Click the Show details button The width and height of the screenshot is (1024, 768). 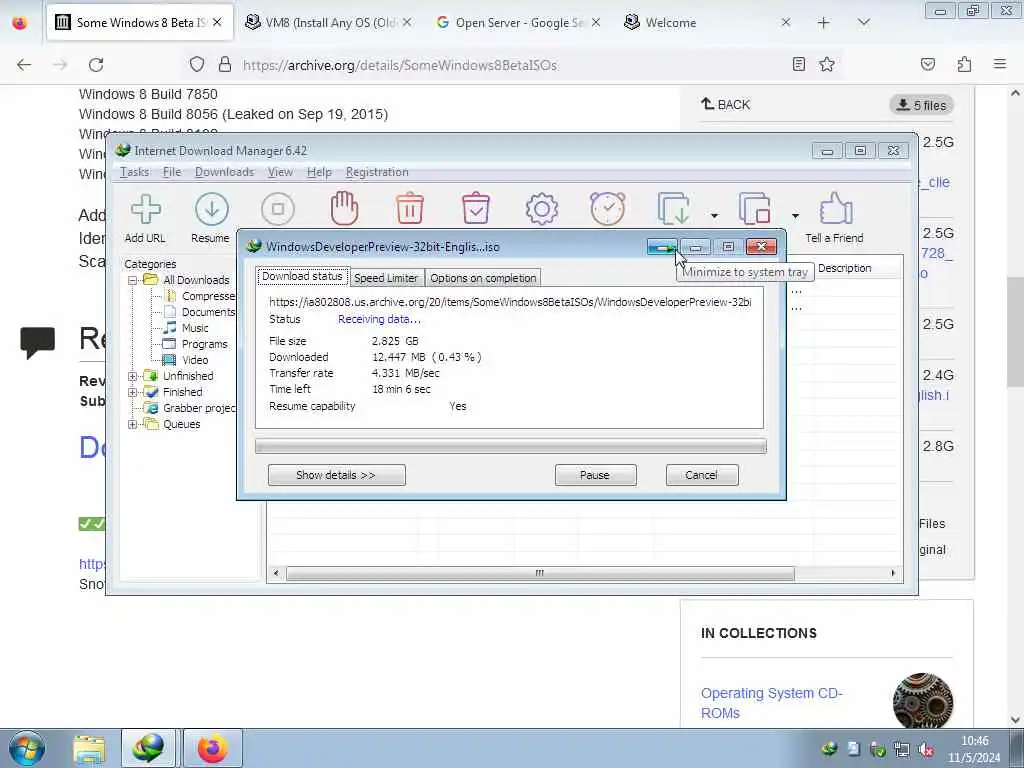(x=336, y=475)
